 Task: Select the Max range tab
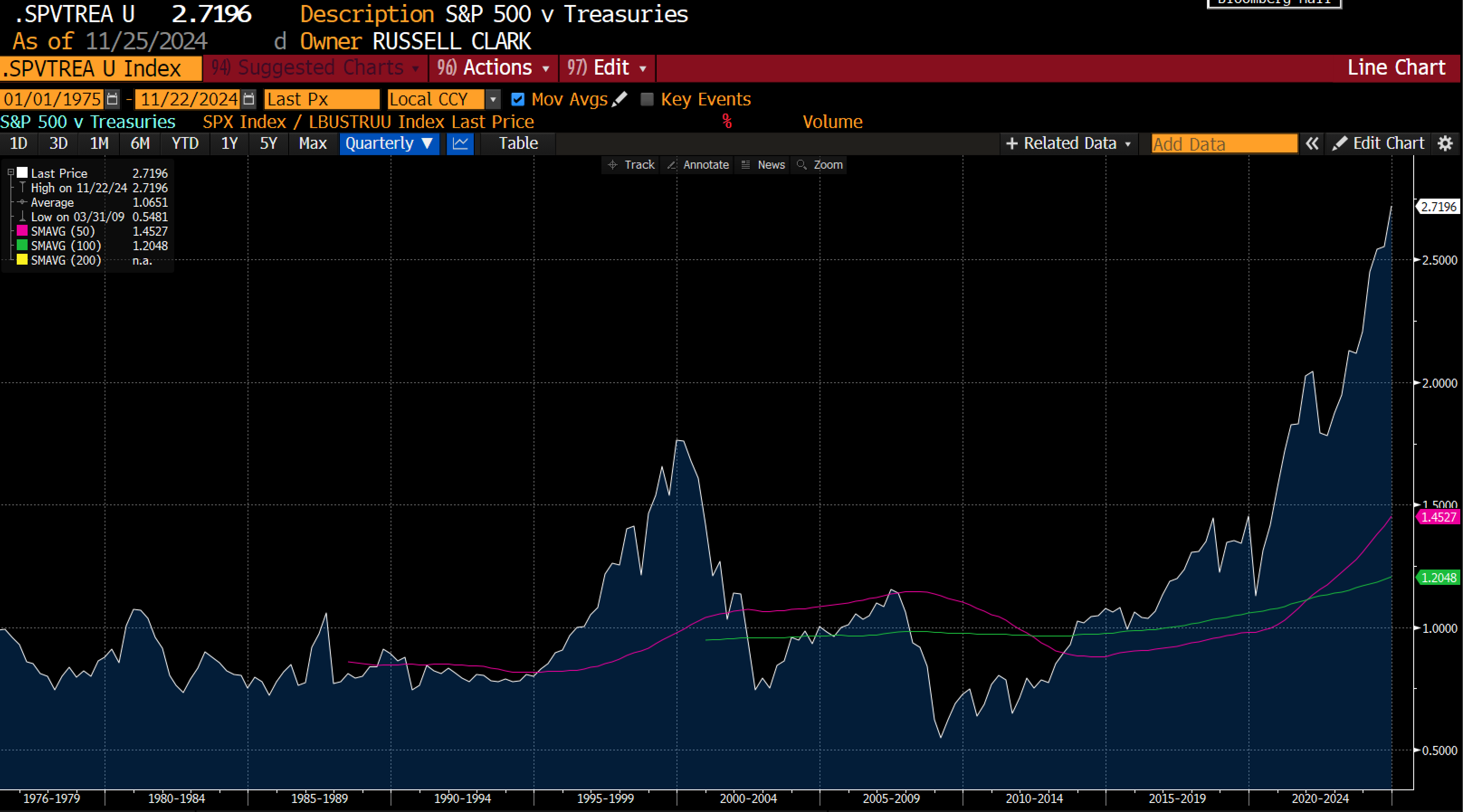[313, 144]
